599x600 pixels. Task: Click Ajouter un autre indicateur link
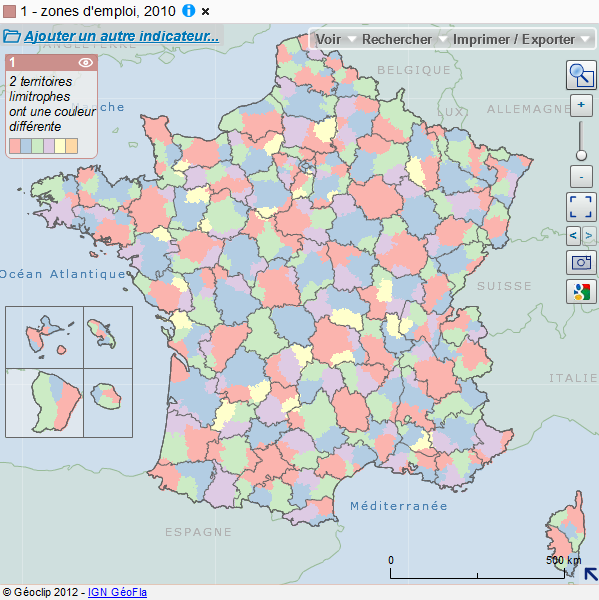121,36
